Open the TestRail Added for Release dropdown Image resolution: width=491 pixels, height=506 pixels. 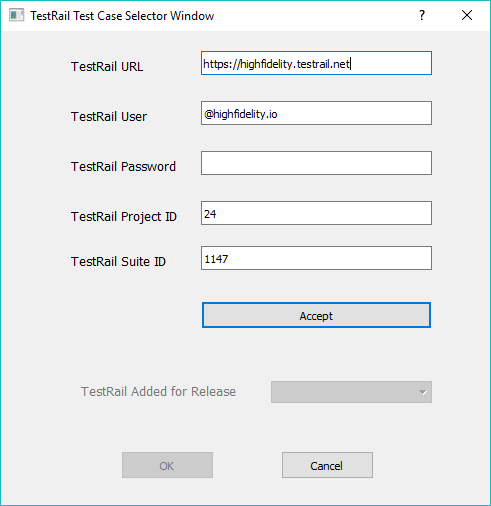click(351, 392)
